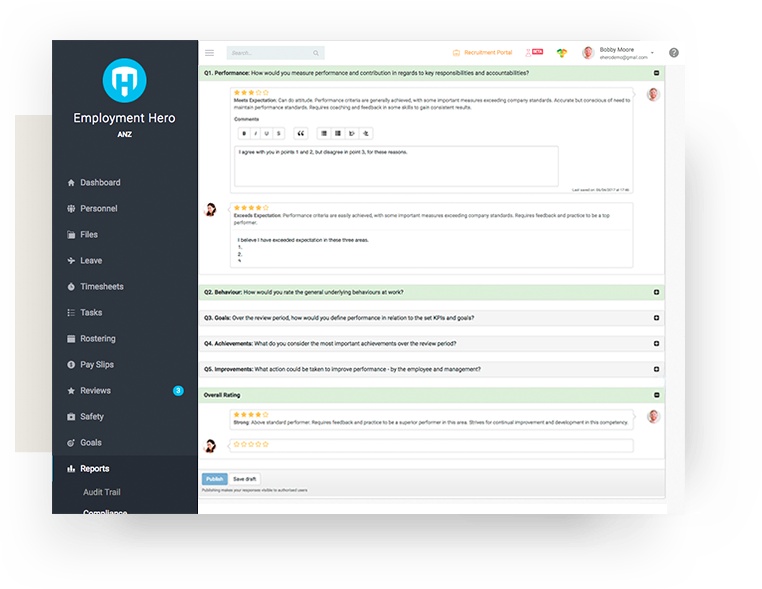This screenshot has height=589, width=762.
Task: Open the Bobby Moore account dropdown
Action: pyautogui.click(x=652, y=52)
